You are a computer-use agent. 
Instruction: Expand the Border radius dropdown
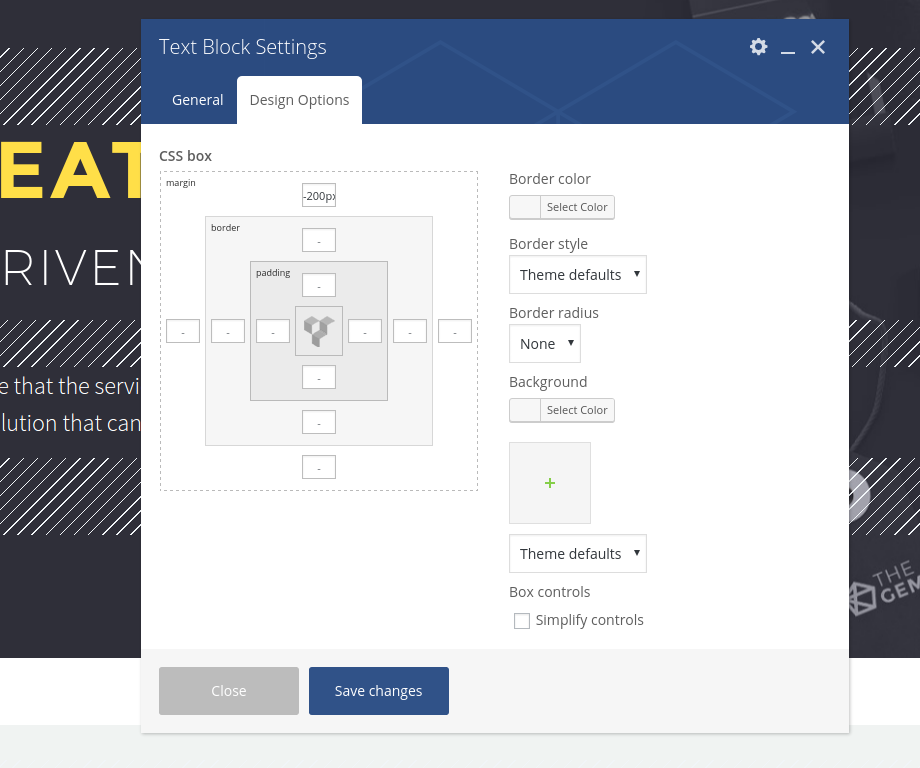coord(544,344)
